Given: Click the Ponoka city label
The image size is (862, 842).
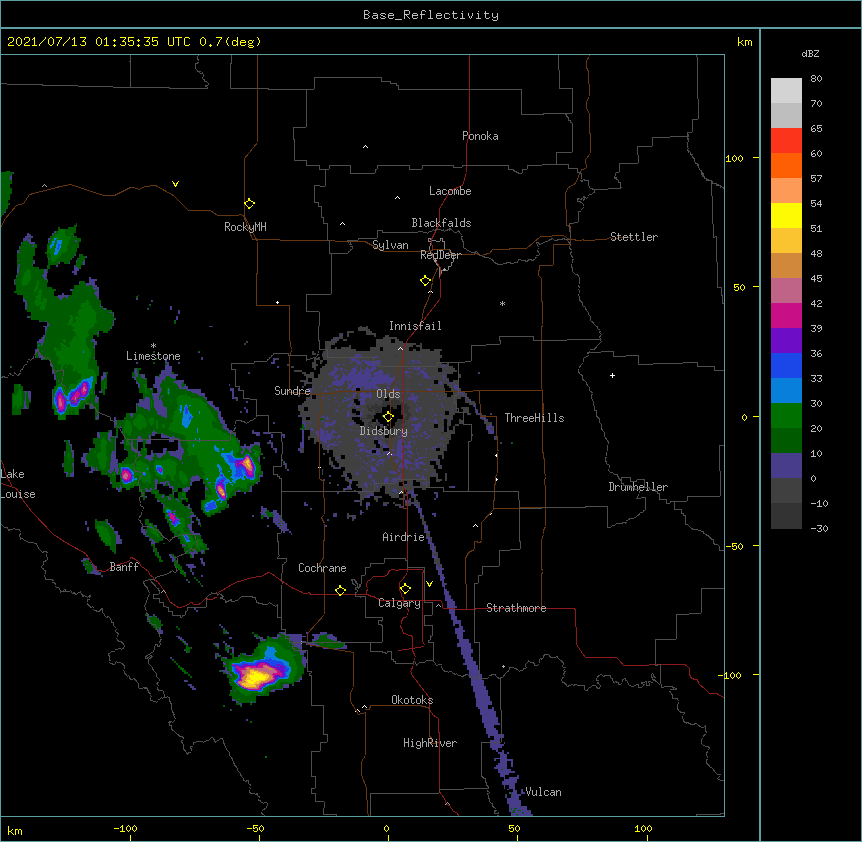Looking at the screenshot, I should click(x=480, y=136).
